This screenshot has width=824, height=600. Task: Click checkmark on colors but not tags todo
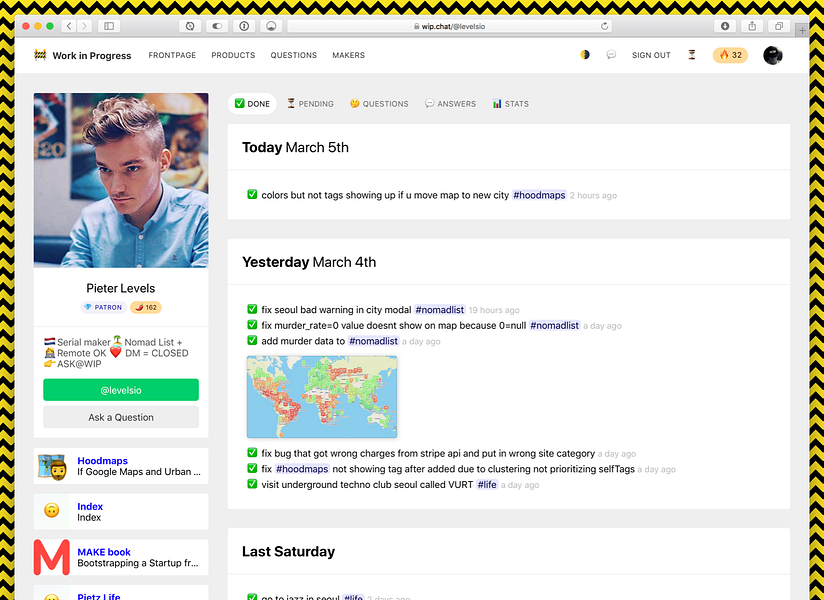[252, 195]
